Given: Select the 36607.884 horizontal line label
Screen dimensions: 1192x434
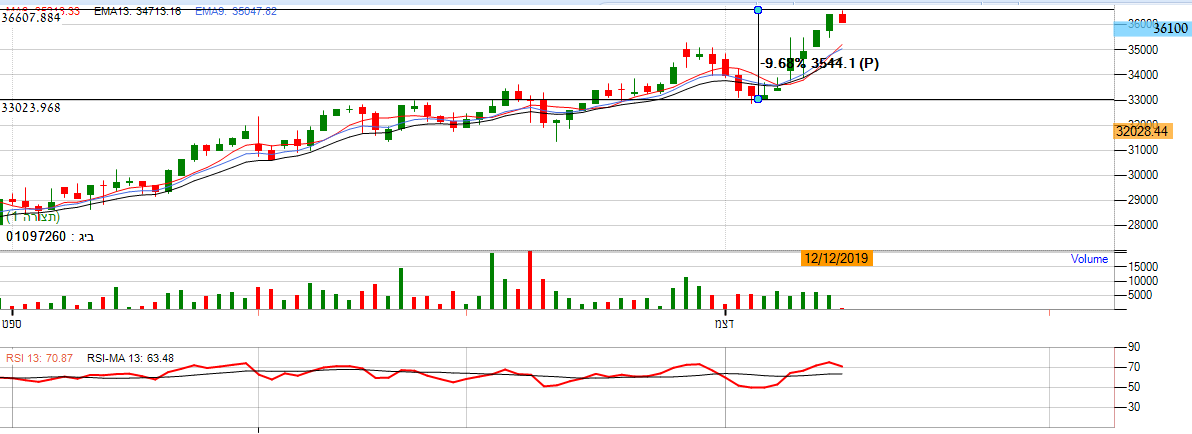Looking at the screenshot, I should coord(31,18).
